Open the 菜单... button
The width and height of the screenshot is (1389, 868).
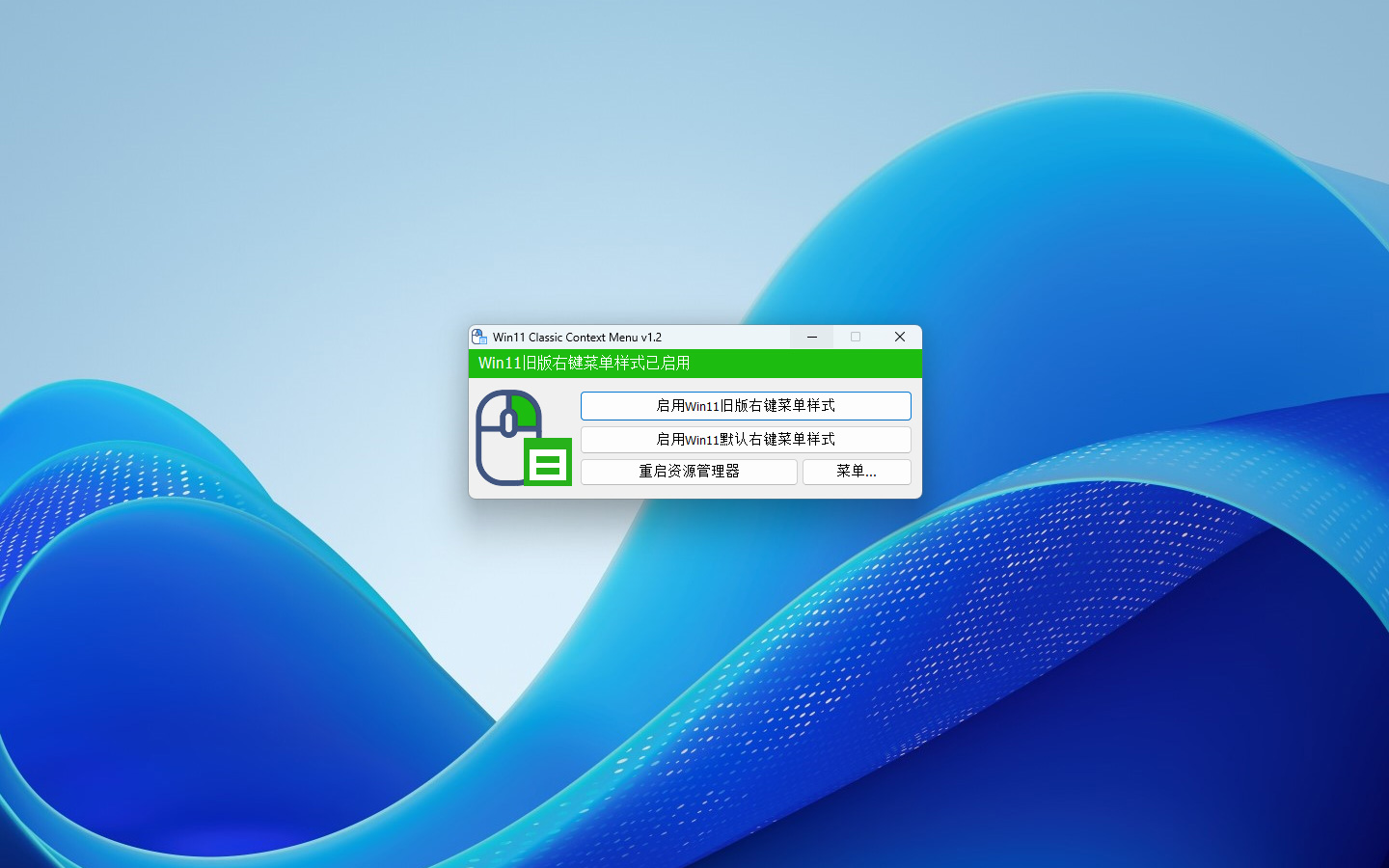pyautogui.click(x=857, y=472)
